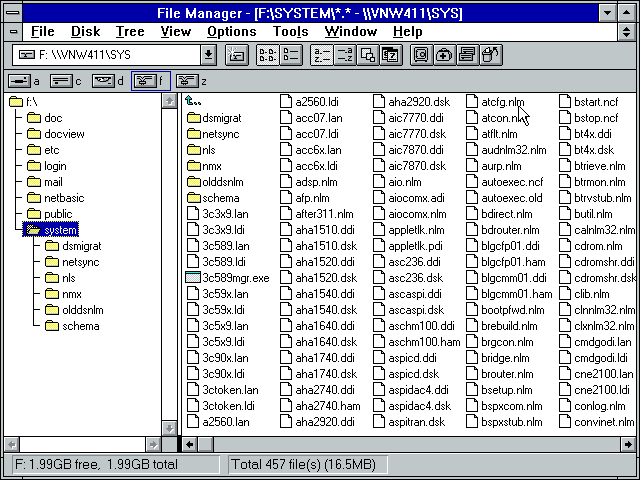Select the a2560.ldi file

pyautogui.click(x=309, y=102)
